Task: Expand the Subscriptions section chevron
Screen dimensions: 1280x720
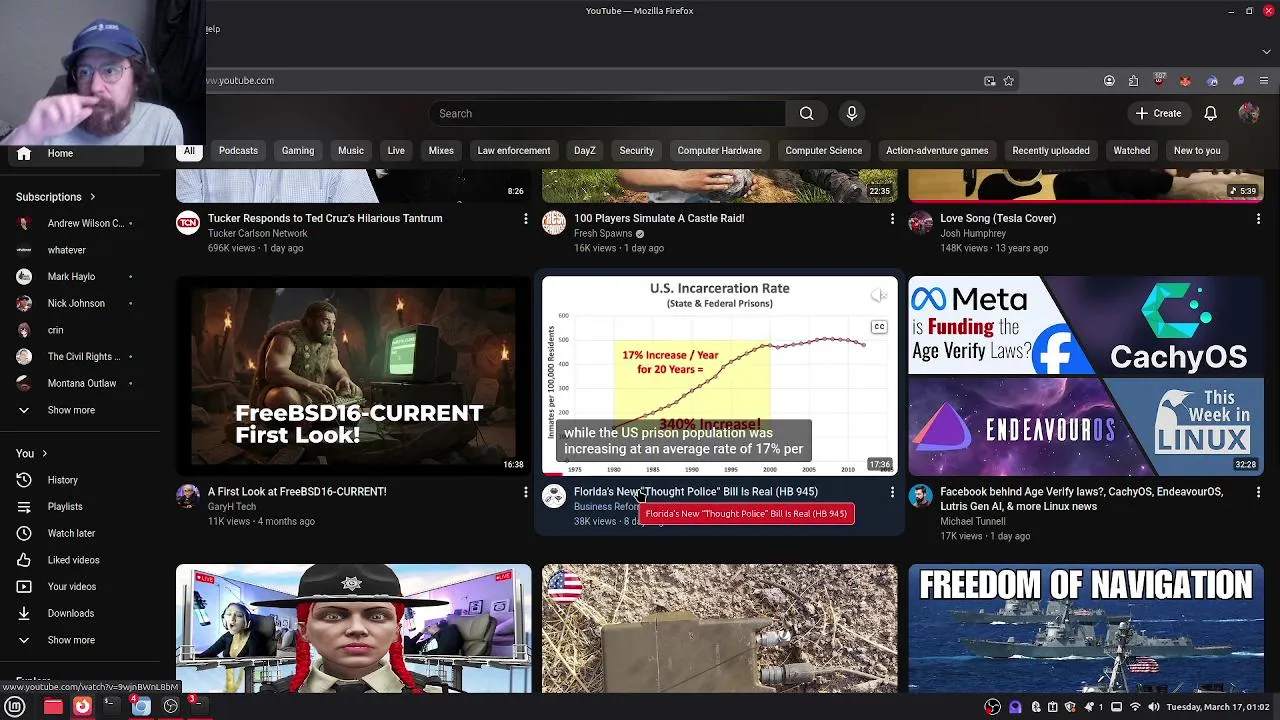Action: pyautogui.click(x=92, y=197)
